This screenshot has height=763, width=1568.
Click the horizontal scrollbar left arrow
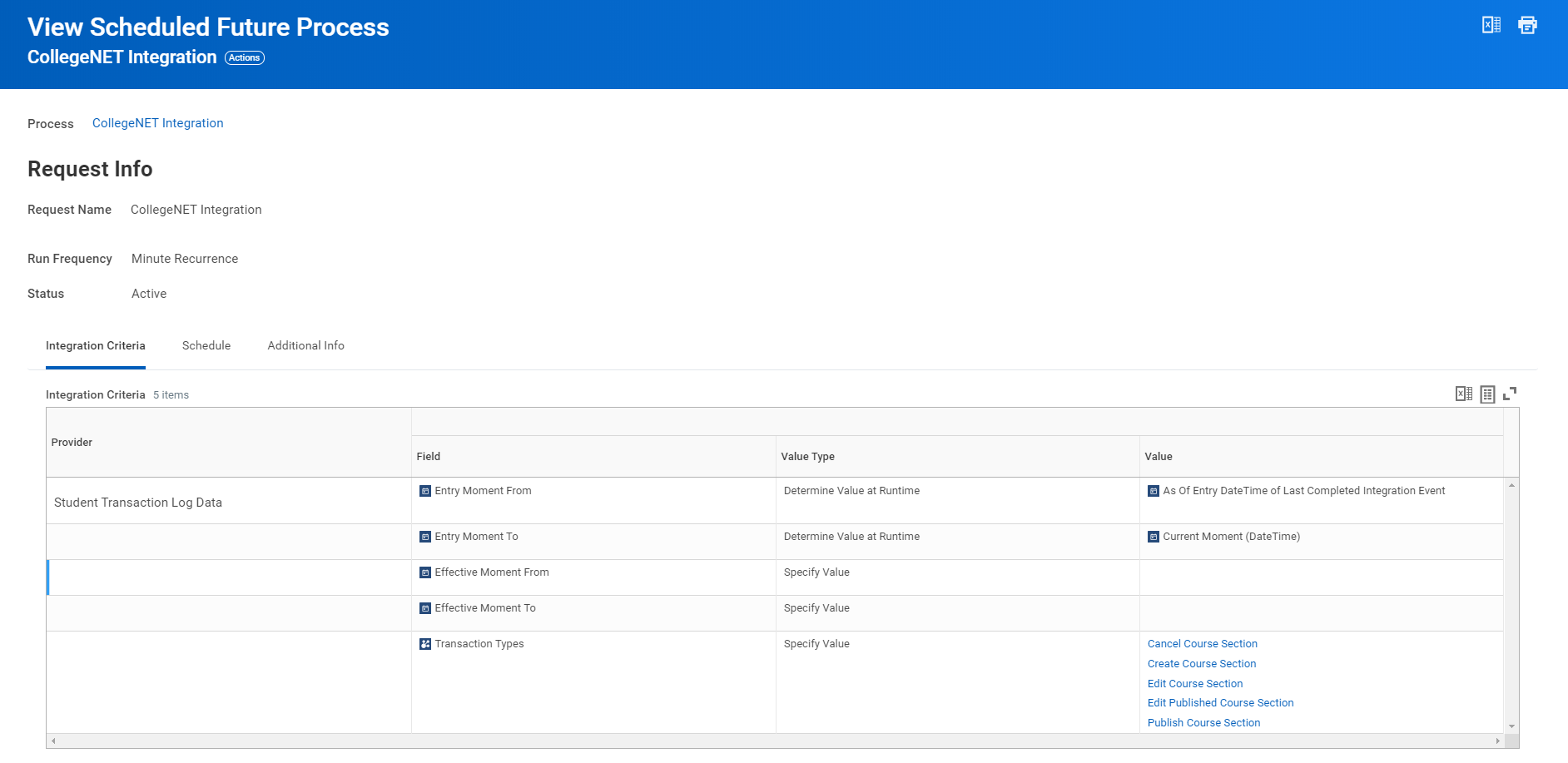(53, 741)
